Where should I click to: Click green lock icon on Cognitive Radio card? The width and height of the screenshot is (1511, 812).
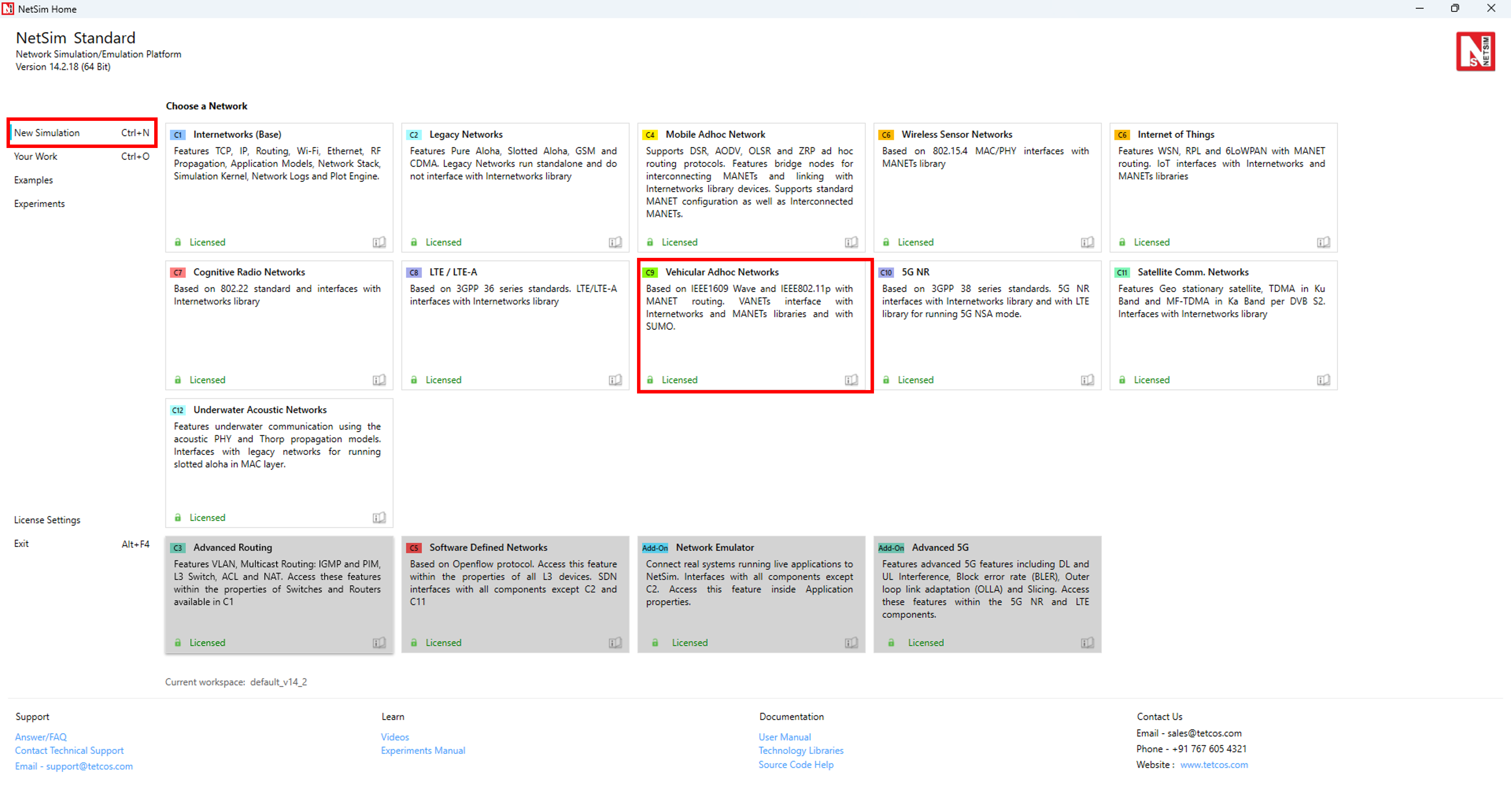[x=178, y=380]
